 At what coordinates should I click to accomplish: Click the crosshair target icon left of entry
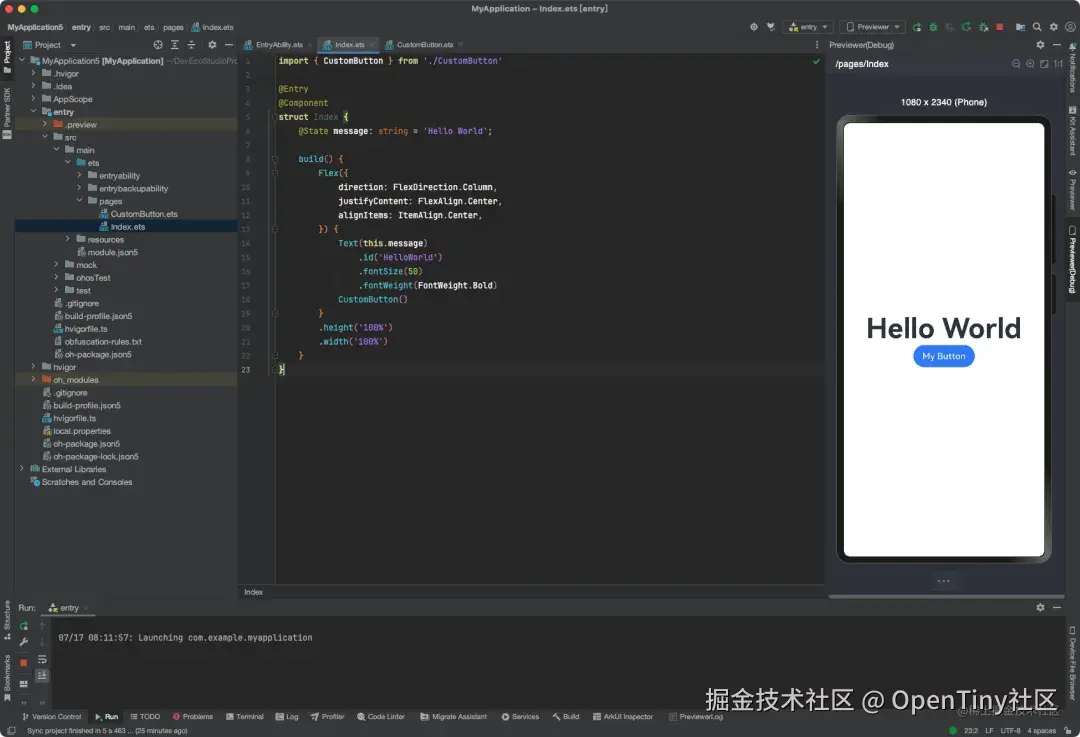754,27
